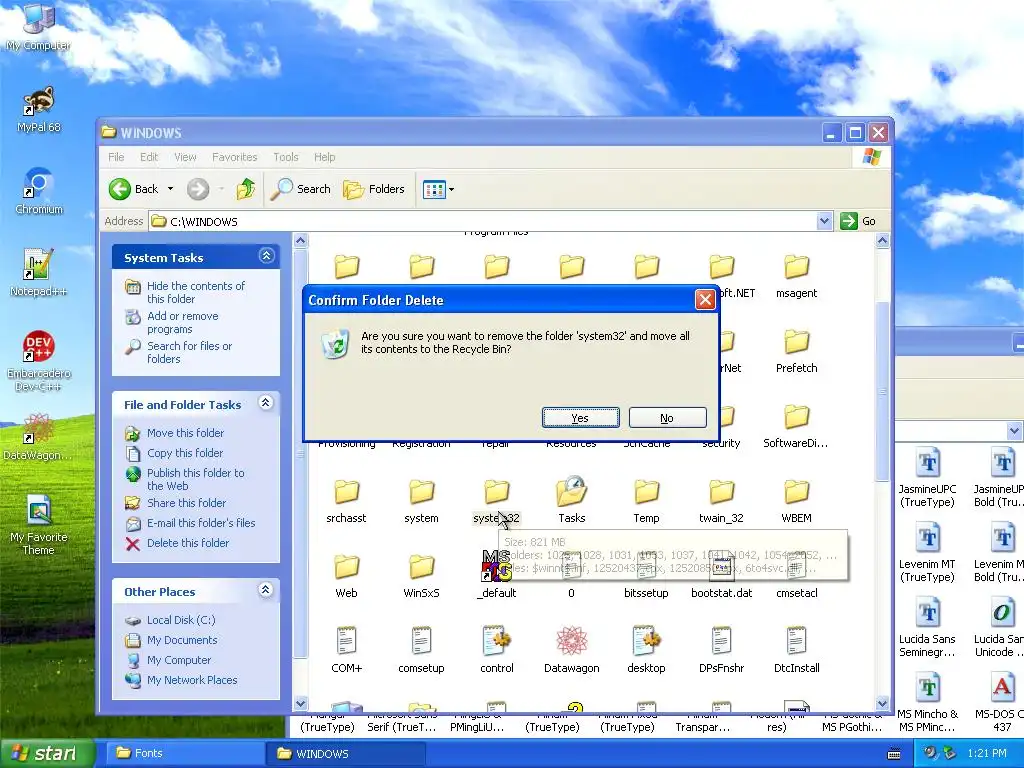Click Hide the contents of this folder
The height and width of the screenshot is (768, 1024).
195,293
